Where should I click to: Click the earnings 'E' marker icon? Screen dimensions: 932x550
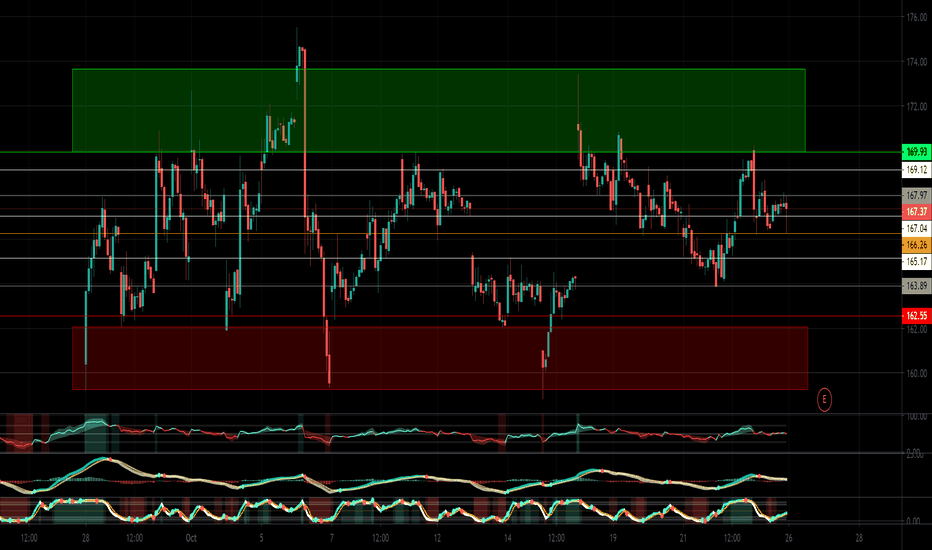click(x=824, y=400)
